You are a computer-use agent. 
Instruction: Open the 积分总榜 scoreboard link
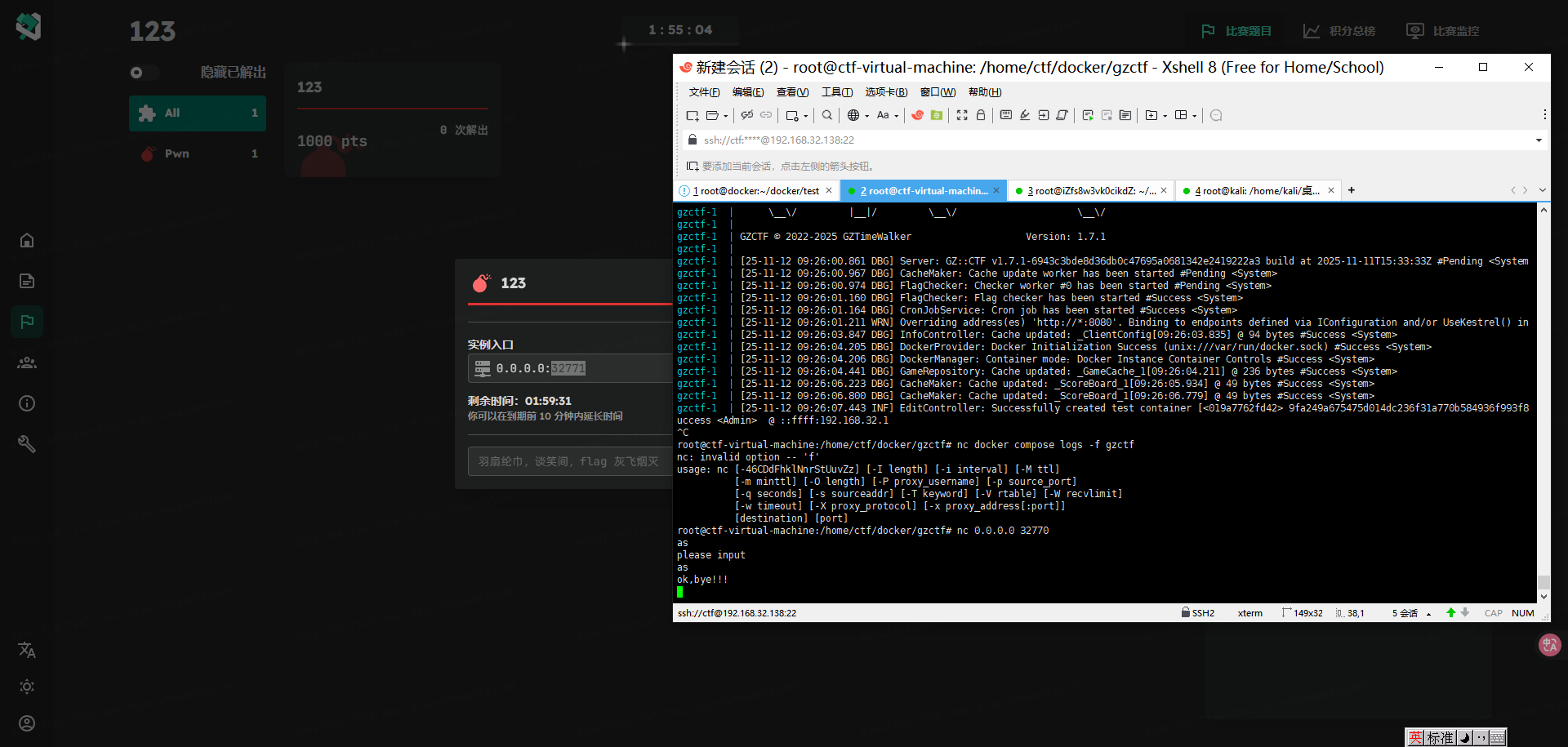pos(1339,31)
